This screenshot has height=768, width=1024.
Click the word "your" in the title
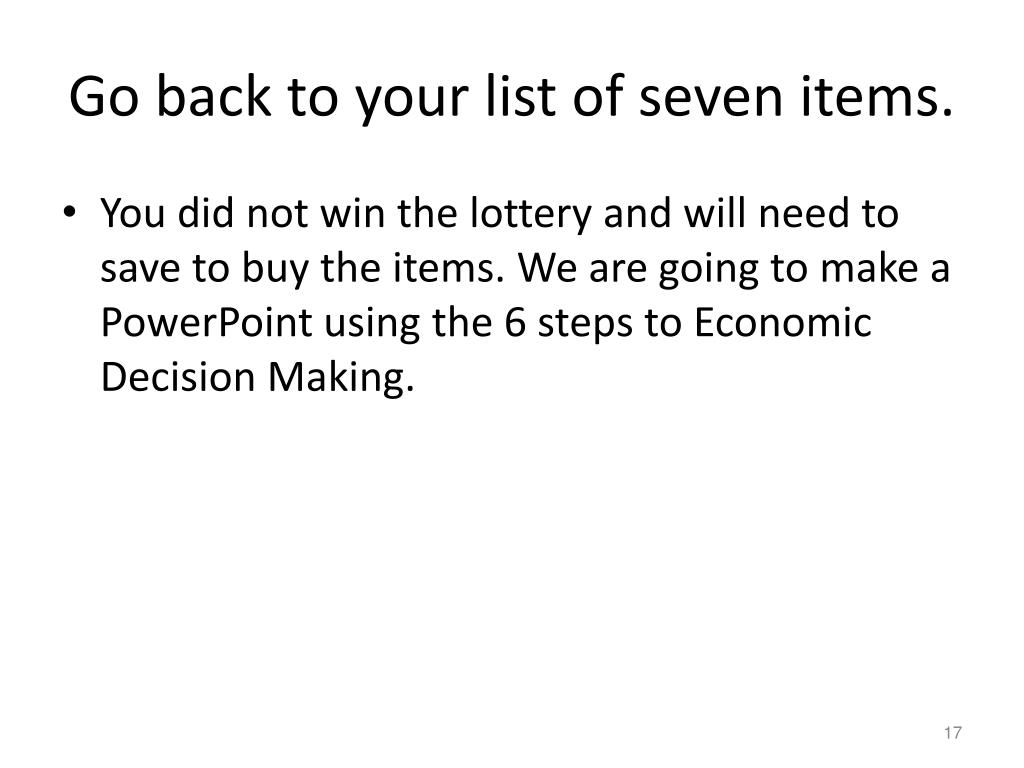click(x=411, y=102)
